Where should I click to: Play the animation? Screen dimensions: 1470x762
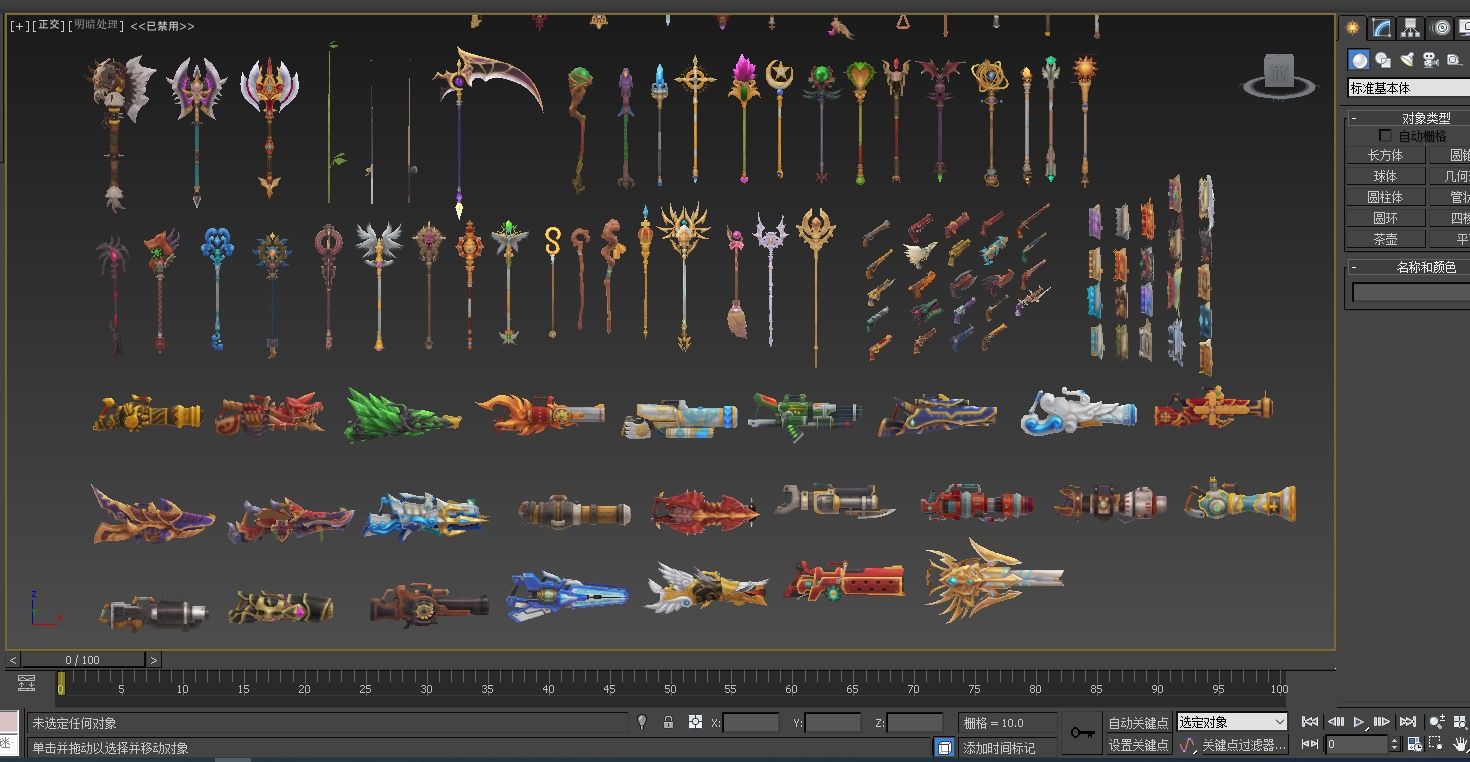pos(1359,721)
